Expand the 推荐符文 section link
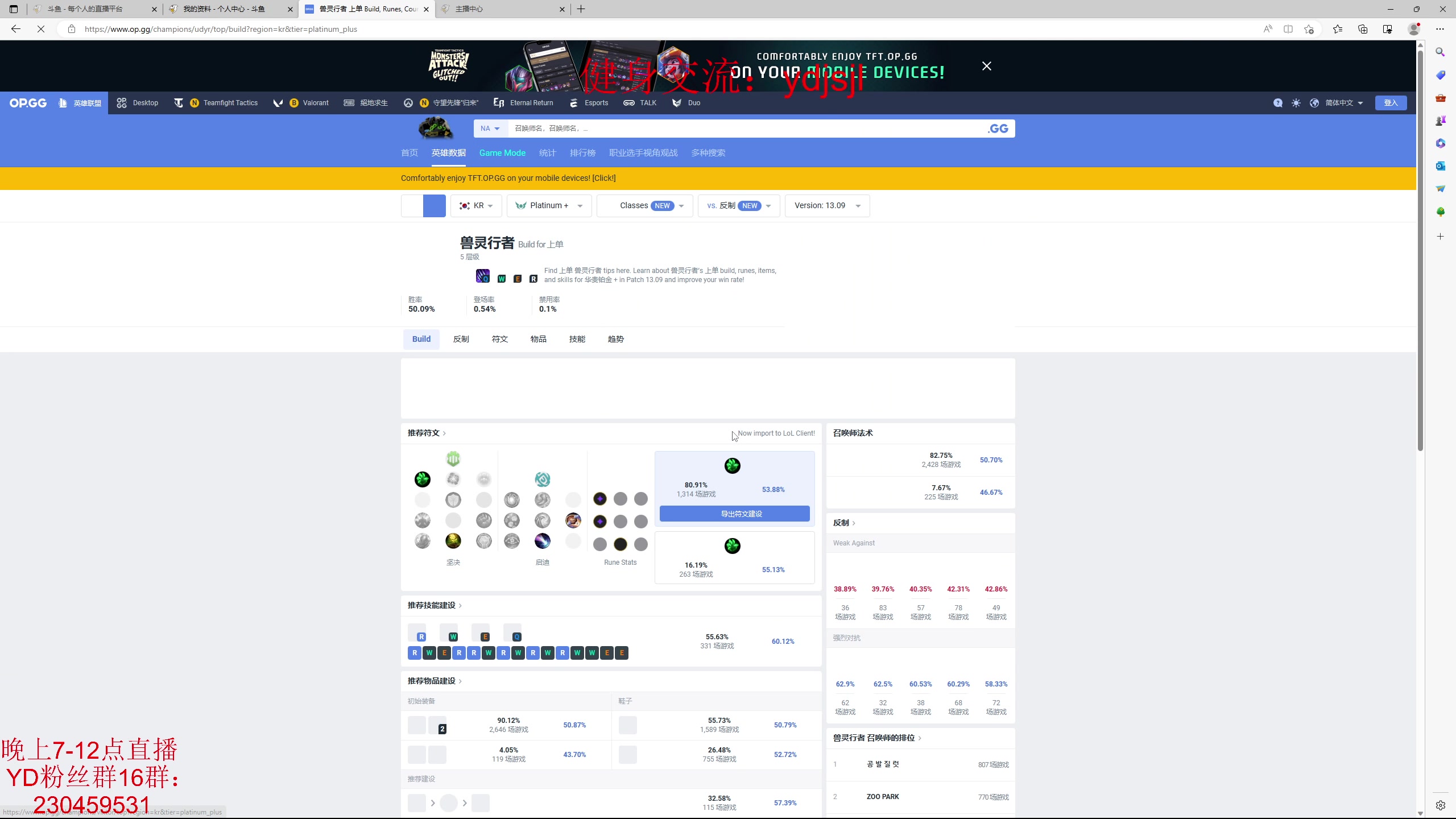 427,433
